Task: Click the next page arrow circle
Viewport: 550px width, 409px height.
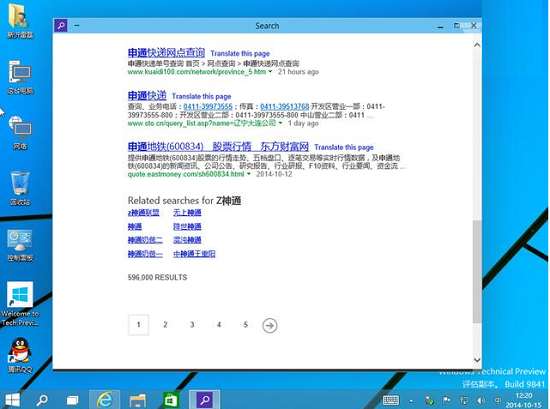Action: point(270,326)
